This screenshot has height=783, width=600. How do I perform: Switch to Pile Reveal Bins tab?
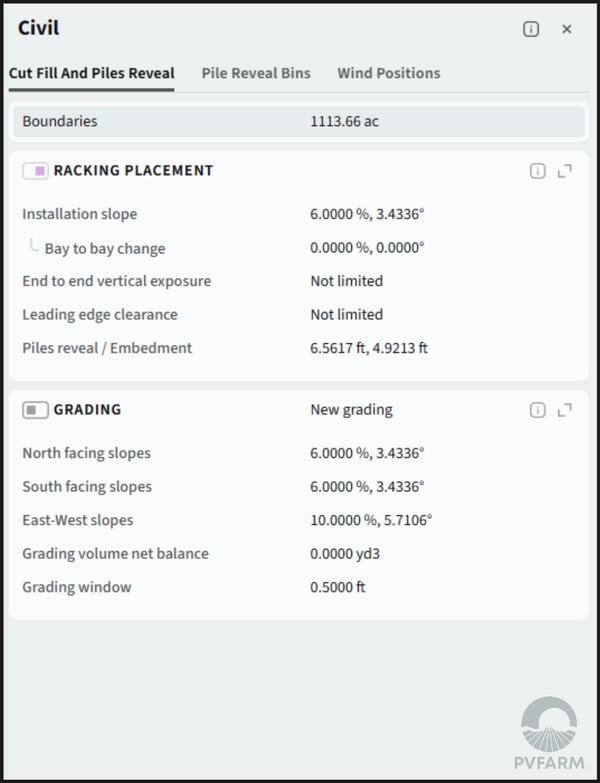coord(256,73)
